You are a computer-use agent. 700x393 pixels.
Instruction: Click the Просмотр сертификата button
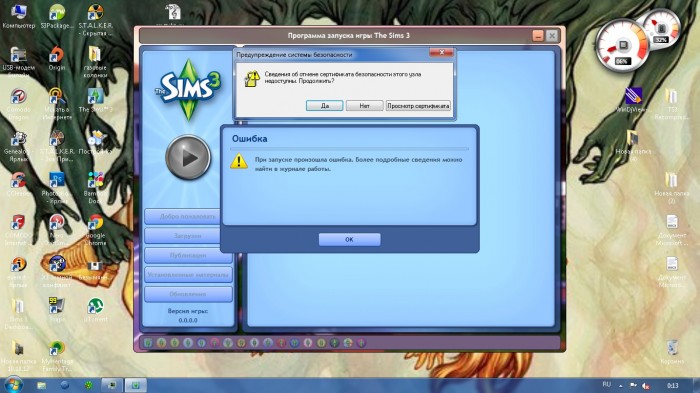point(418,106)
